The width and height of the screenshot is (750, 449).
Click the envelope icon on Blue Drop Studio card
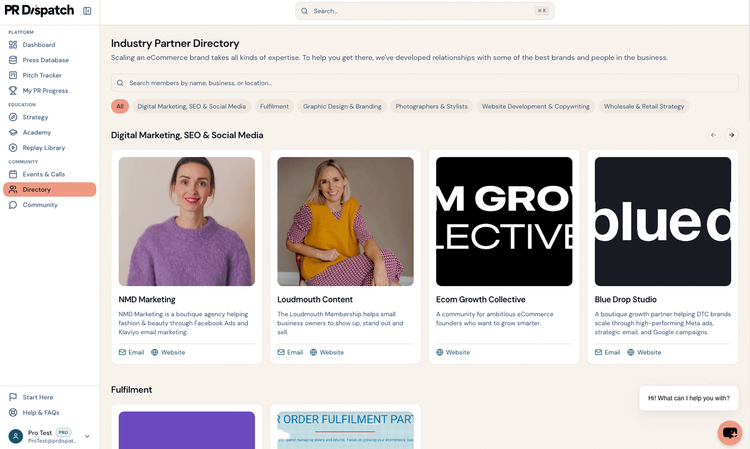598,352
